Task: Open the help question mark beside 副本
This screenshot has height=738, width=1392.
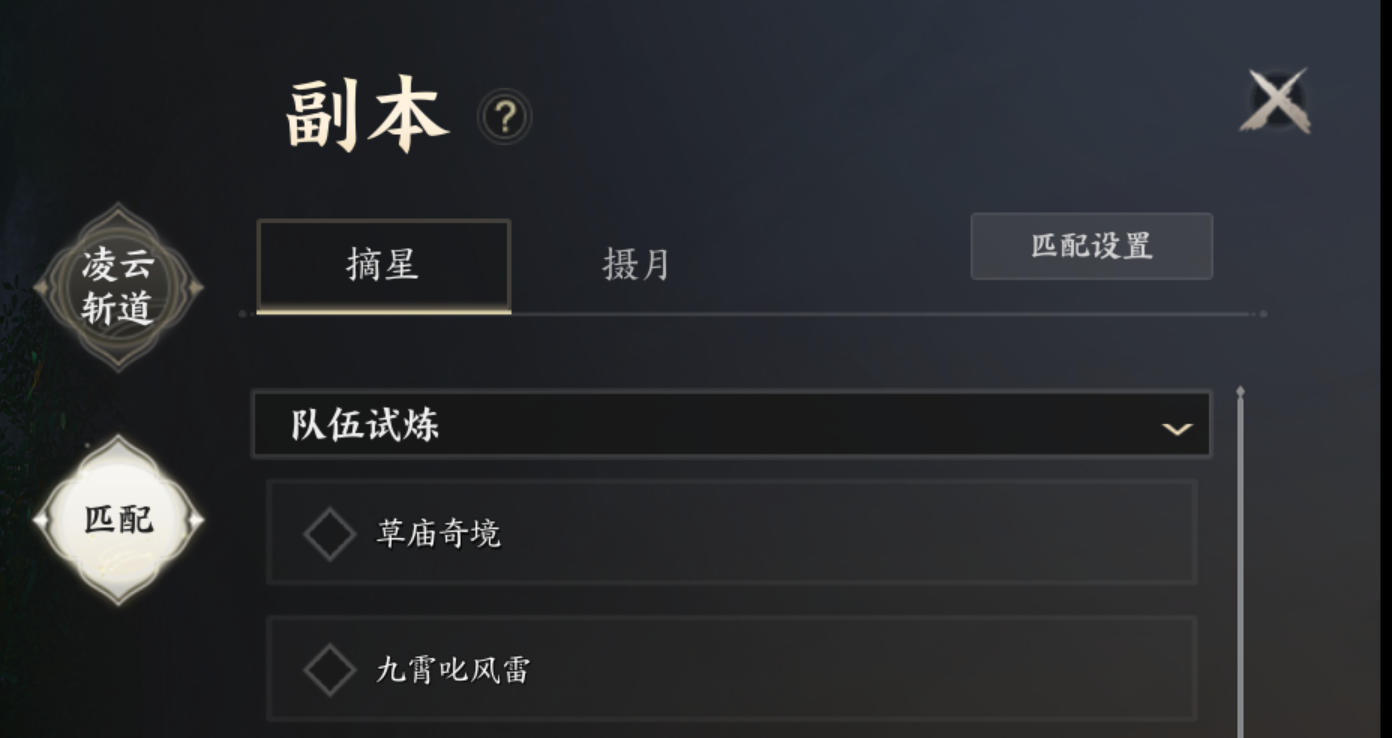Action: coord(505,119)
